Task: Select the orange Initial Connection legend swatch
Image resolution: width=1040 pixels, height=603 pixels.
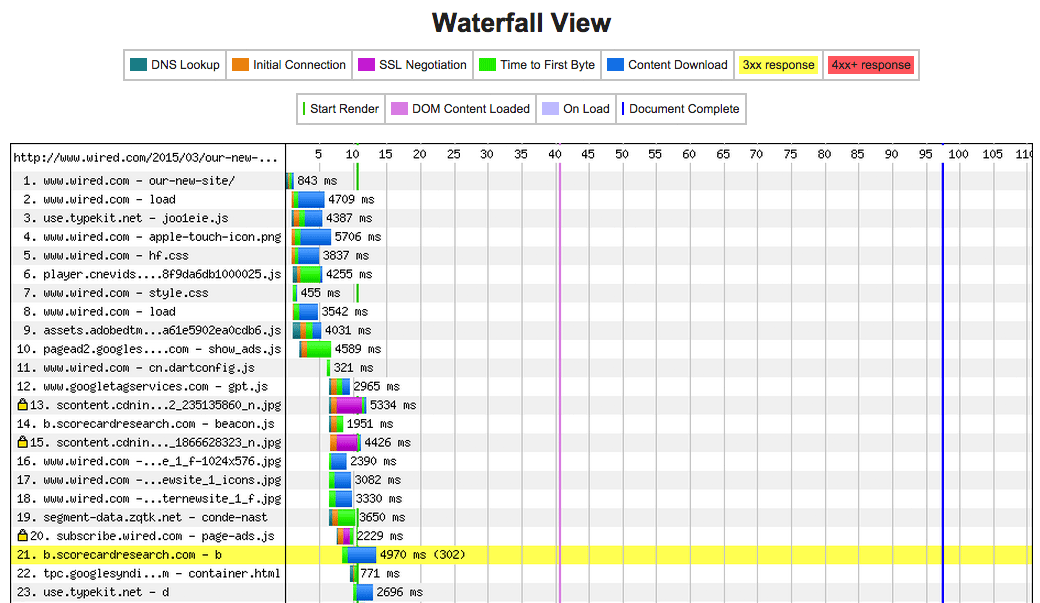Action: click(240, 64)
